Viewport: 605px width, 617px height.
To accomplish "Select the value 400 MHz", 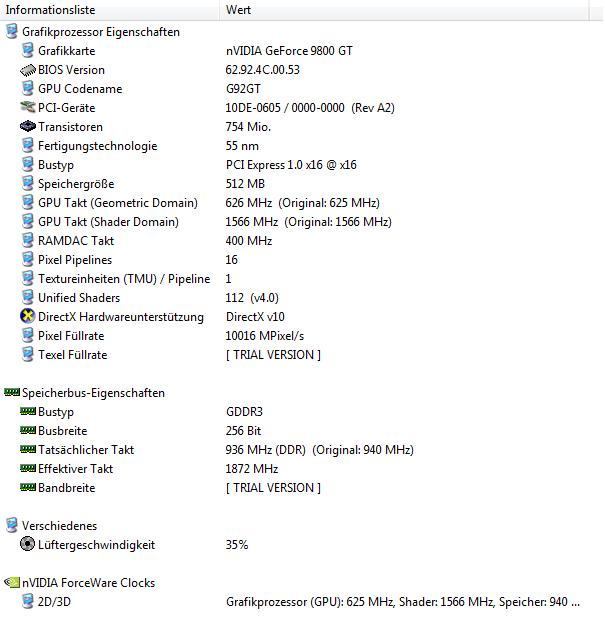I will [249, 240].
